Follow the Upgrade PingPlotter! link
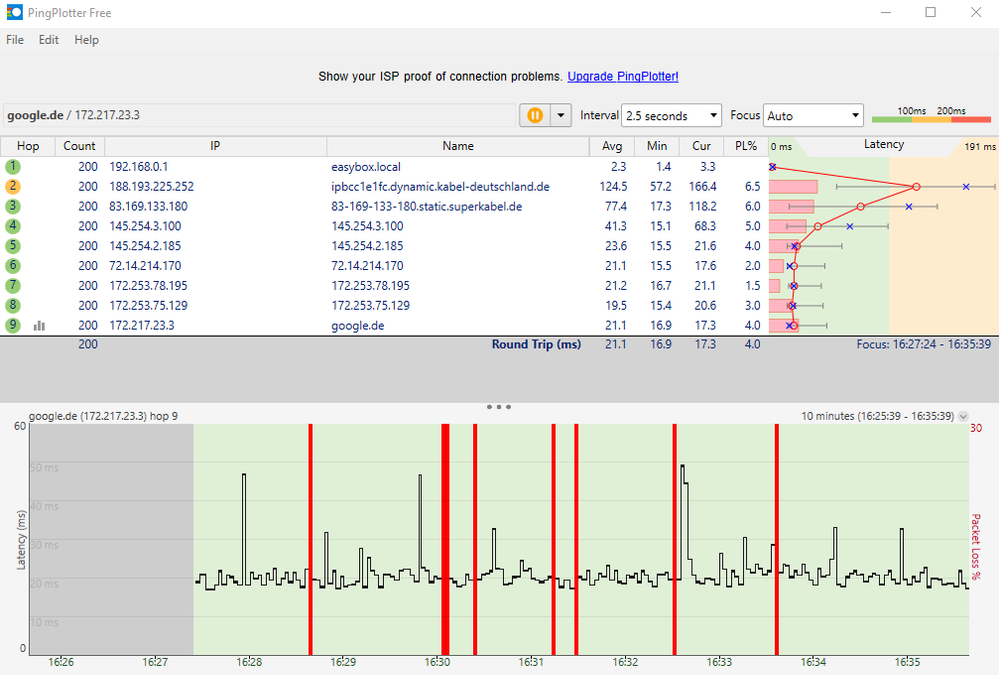Viewport: 999px width, 675px height. 622,76
